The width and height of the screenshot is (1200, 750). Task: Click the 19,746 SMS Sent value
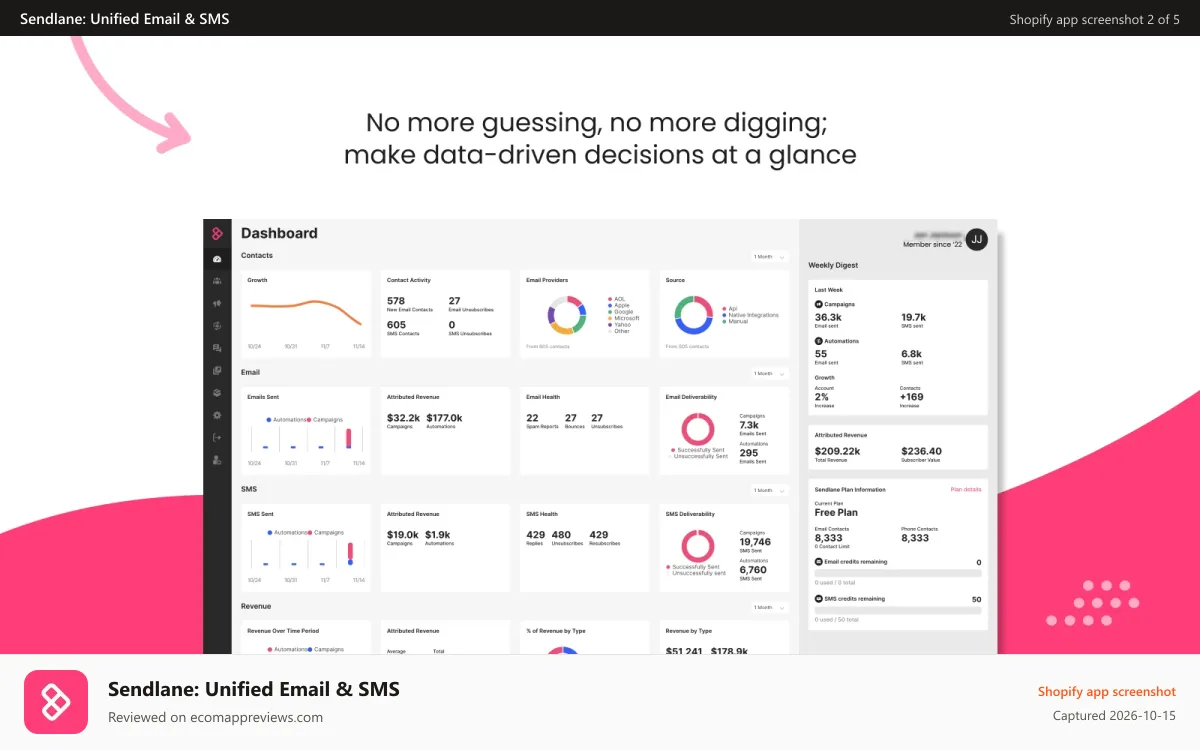755,542
